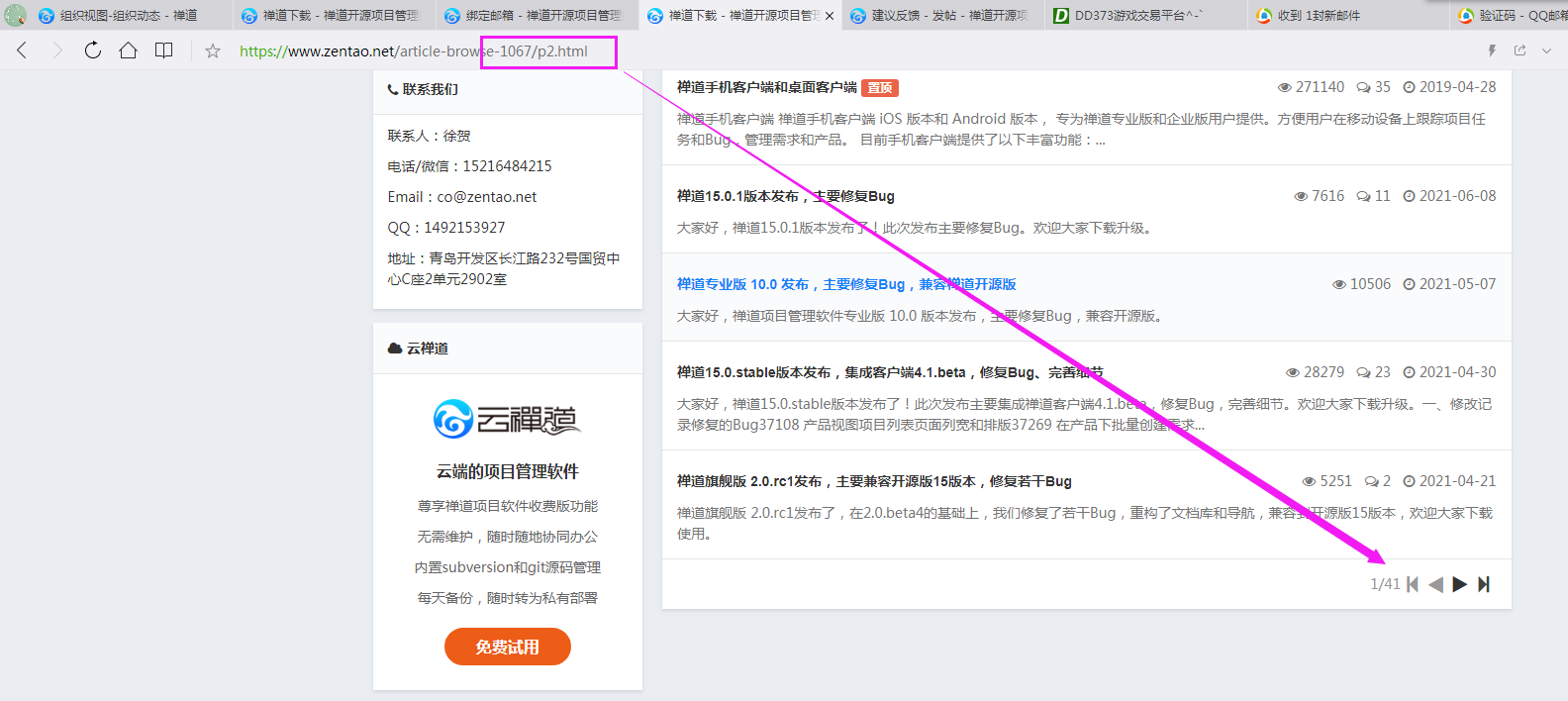This screenshot has height=701, width=1568.
Task: Open the browser home page icon
Action: 128,50
